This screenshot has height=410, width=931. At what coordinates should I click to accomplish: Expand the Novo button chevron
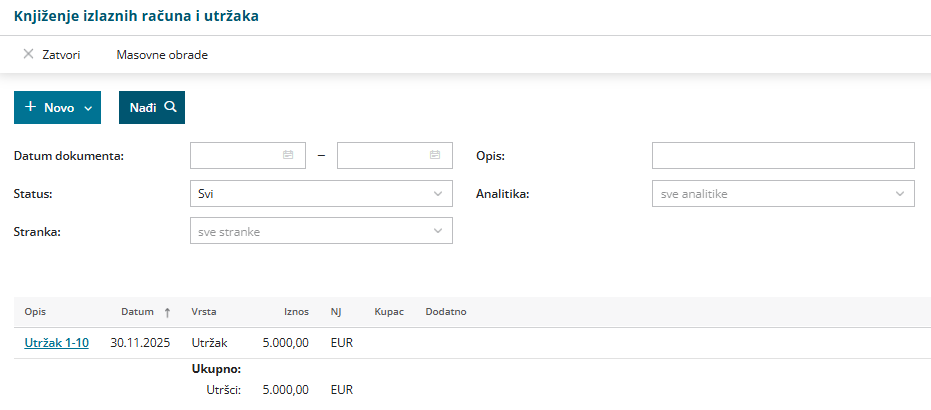[x=88, y=108]
